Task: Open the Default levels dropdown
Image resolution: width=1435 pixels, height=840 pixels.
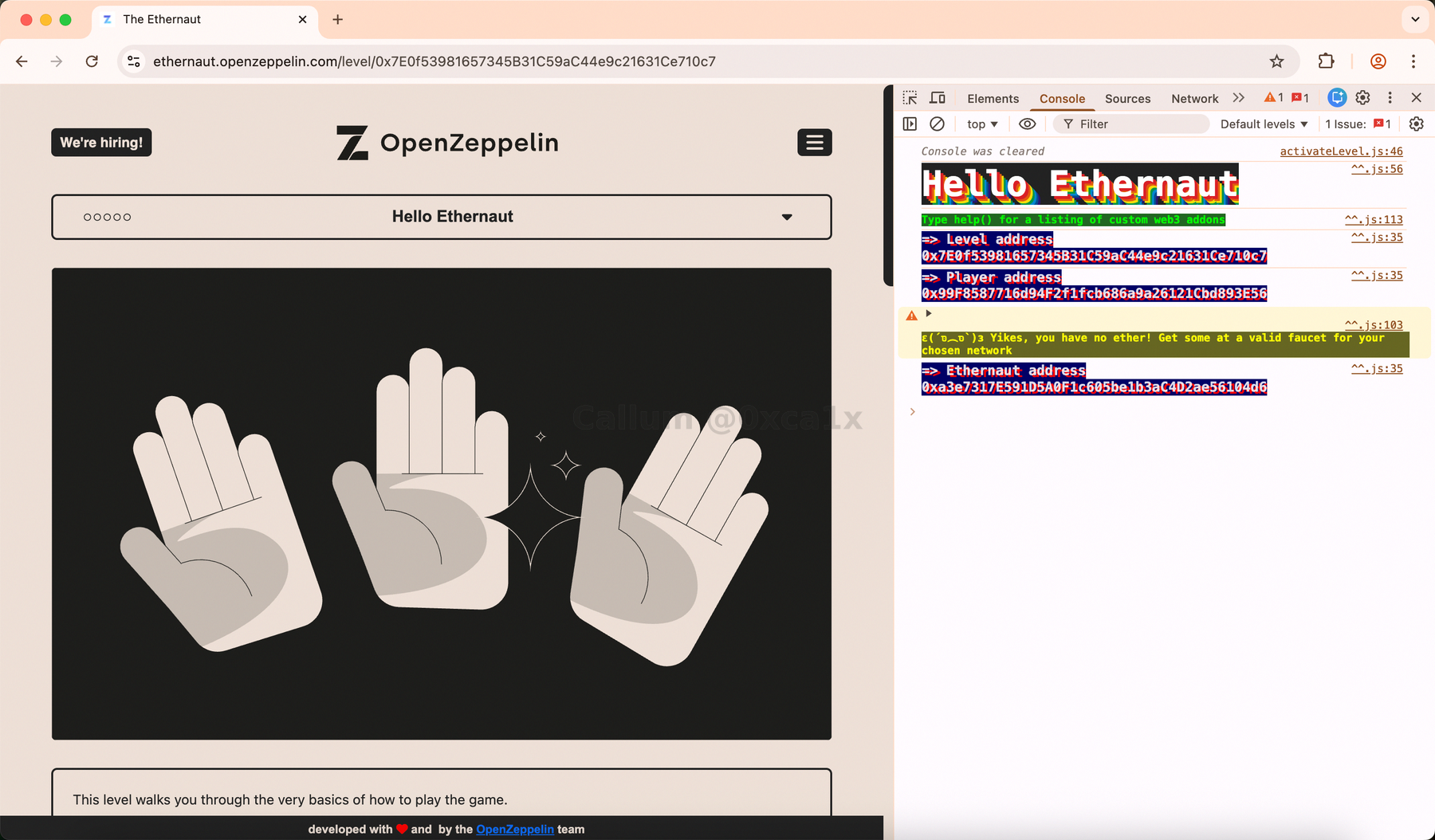Action: pyautogui.click(x=1264, y=124)
